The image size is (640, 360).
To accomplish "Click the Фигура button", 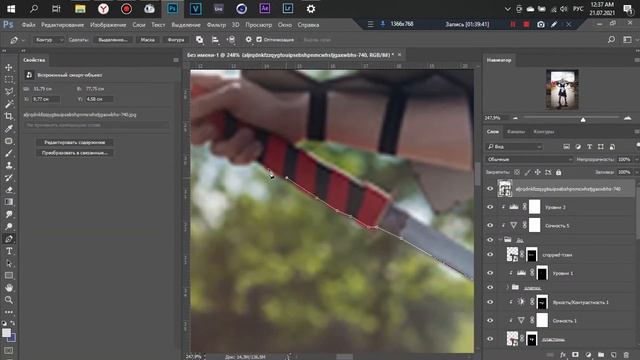I will coord(176,40).
